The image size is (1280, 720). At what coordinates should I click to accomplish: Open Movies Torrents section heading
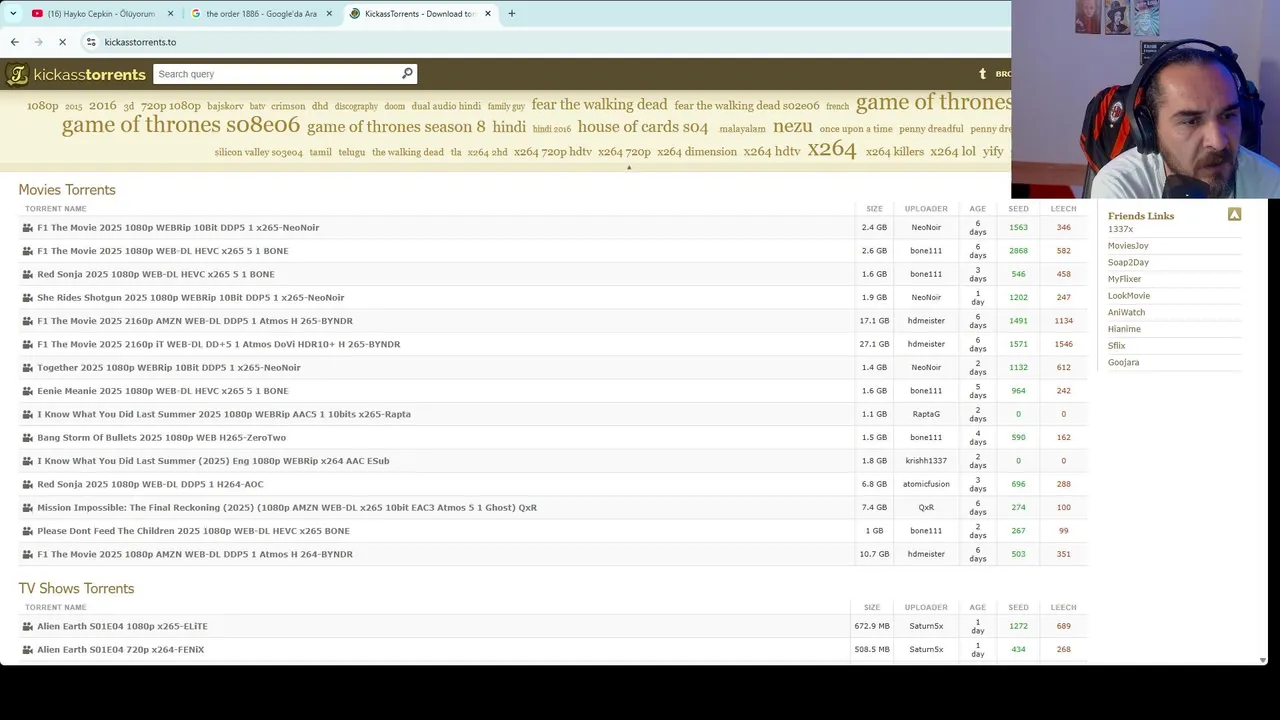click(67, 190)
